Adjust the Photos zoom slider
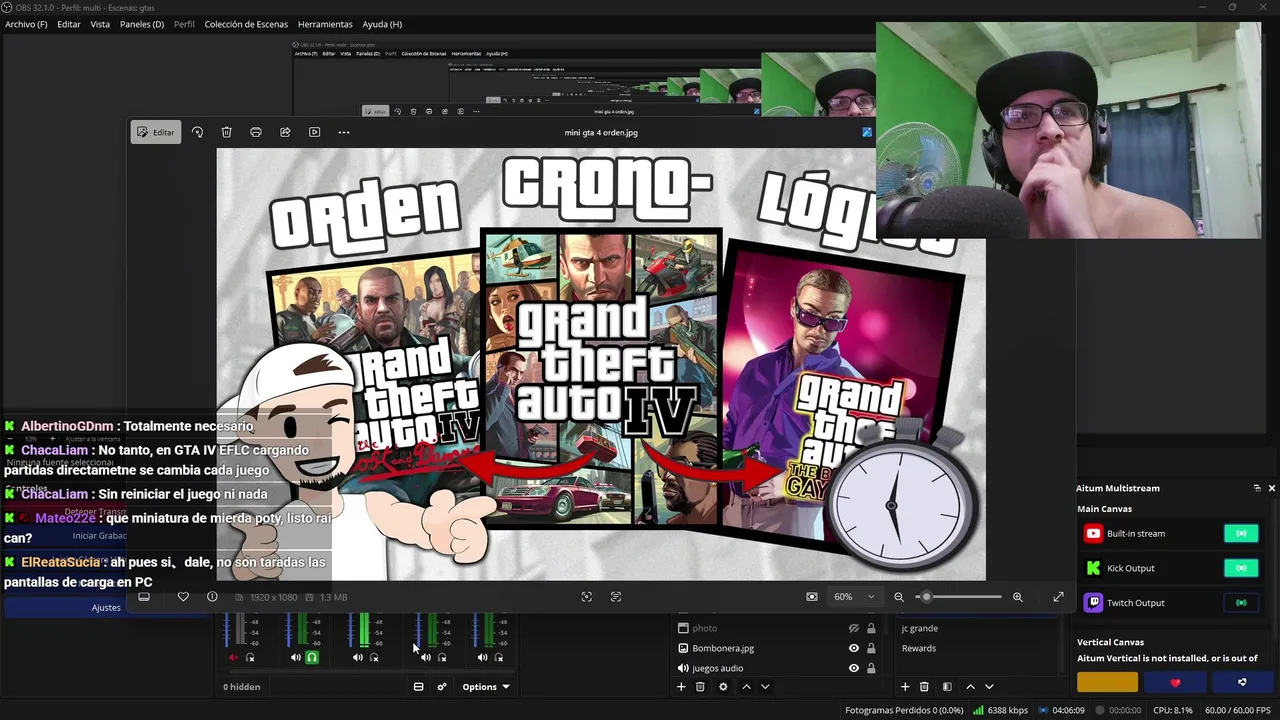The width and height of the screenshot is (1280, 720). pos(959,597)
